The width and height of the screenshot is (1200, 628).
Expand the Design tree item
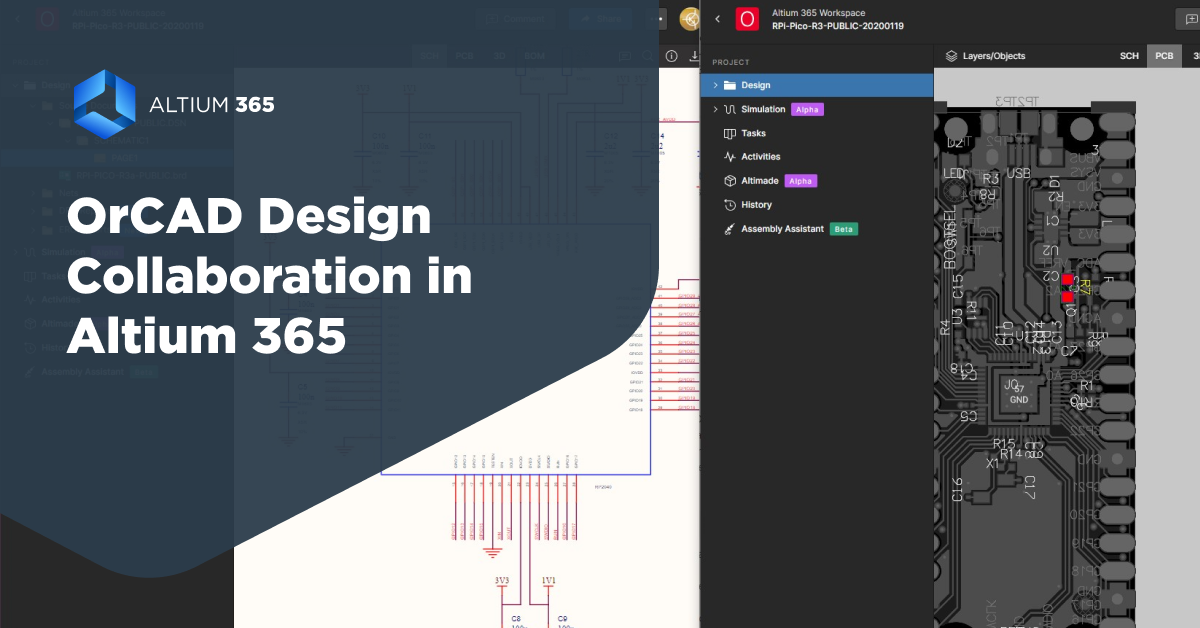point(715,85)
